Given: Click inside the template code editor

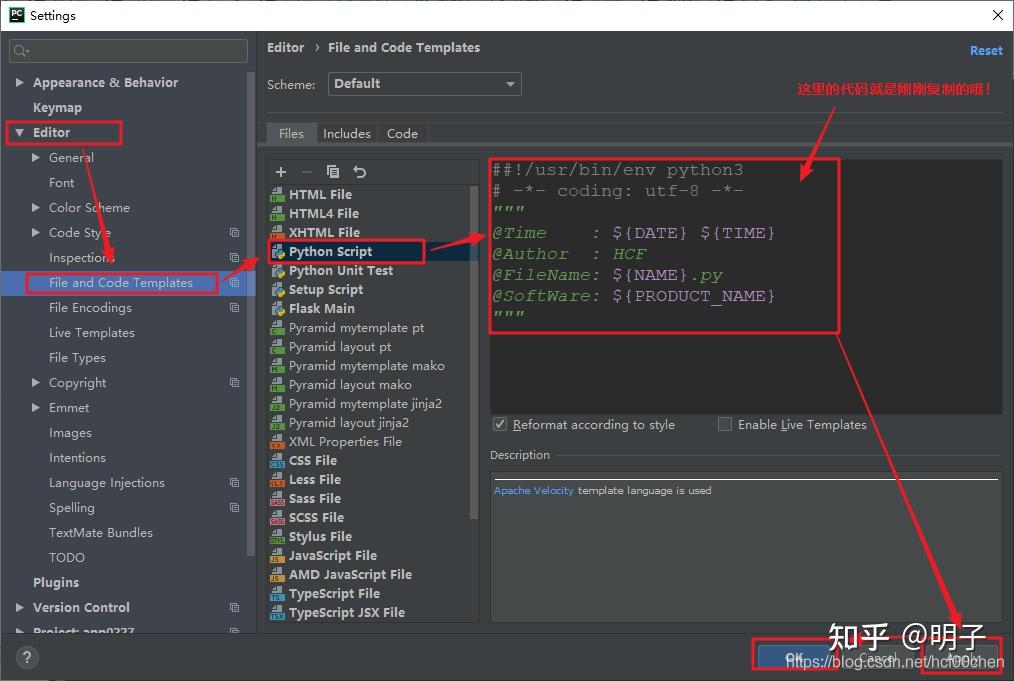Looking at the screenshot, I should pyautogui.click(x=746, y=286).
